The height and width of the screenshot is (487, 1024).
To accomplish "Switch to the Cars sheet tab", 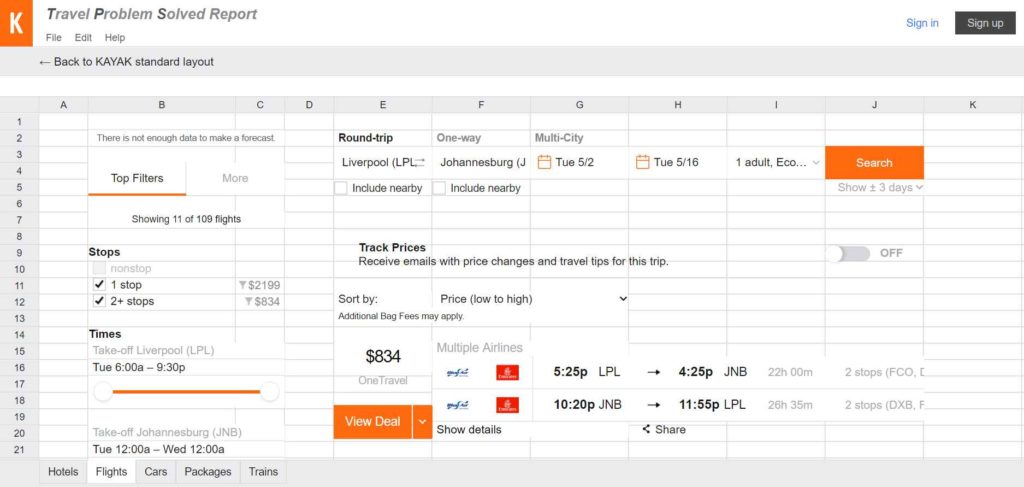I will point(155,471).
